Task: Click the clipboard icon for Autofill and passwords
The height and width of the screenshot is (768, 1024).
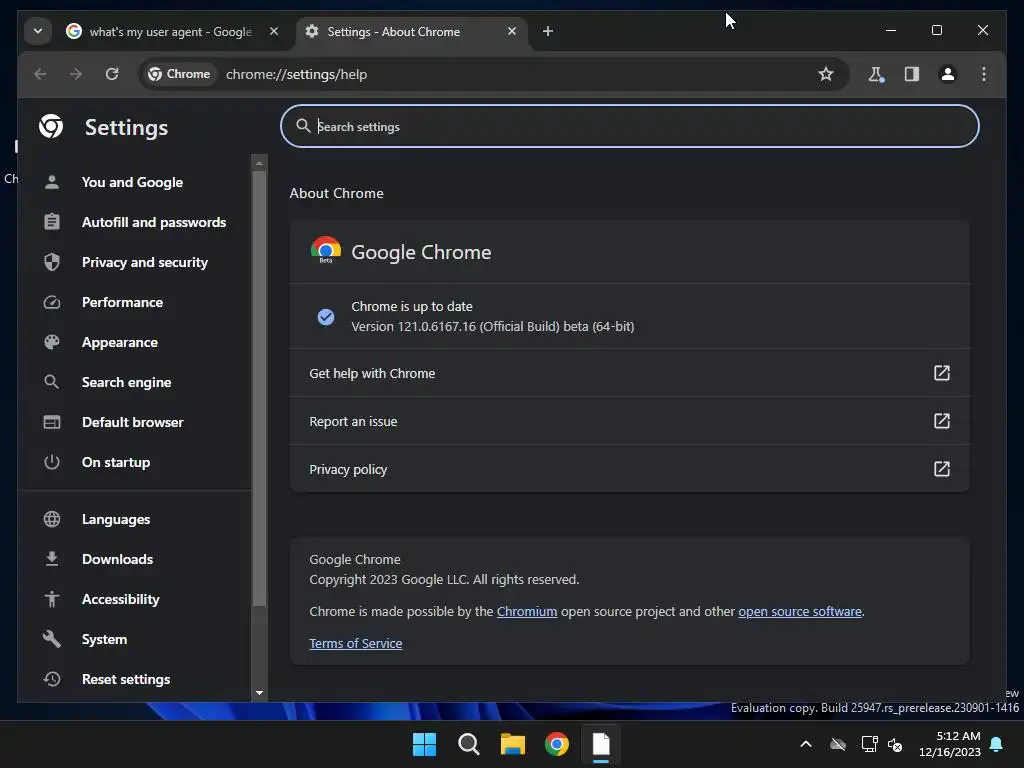Action: [x=52, y=222]
